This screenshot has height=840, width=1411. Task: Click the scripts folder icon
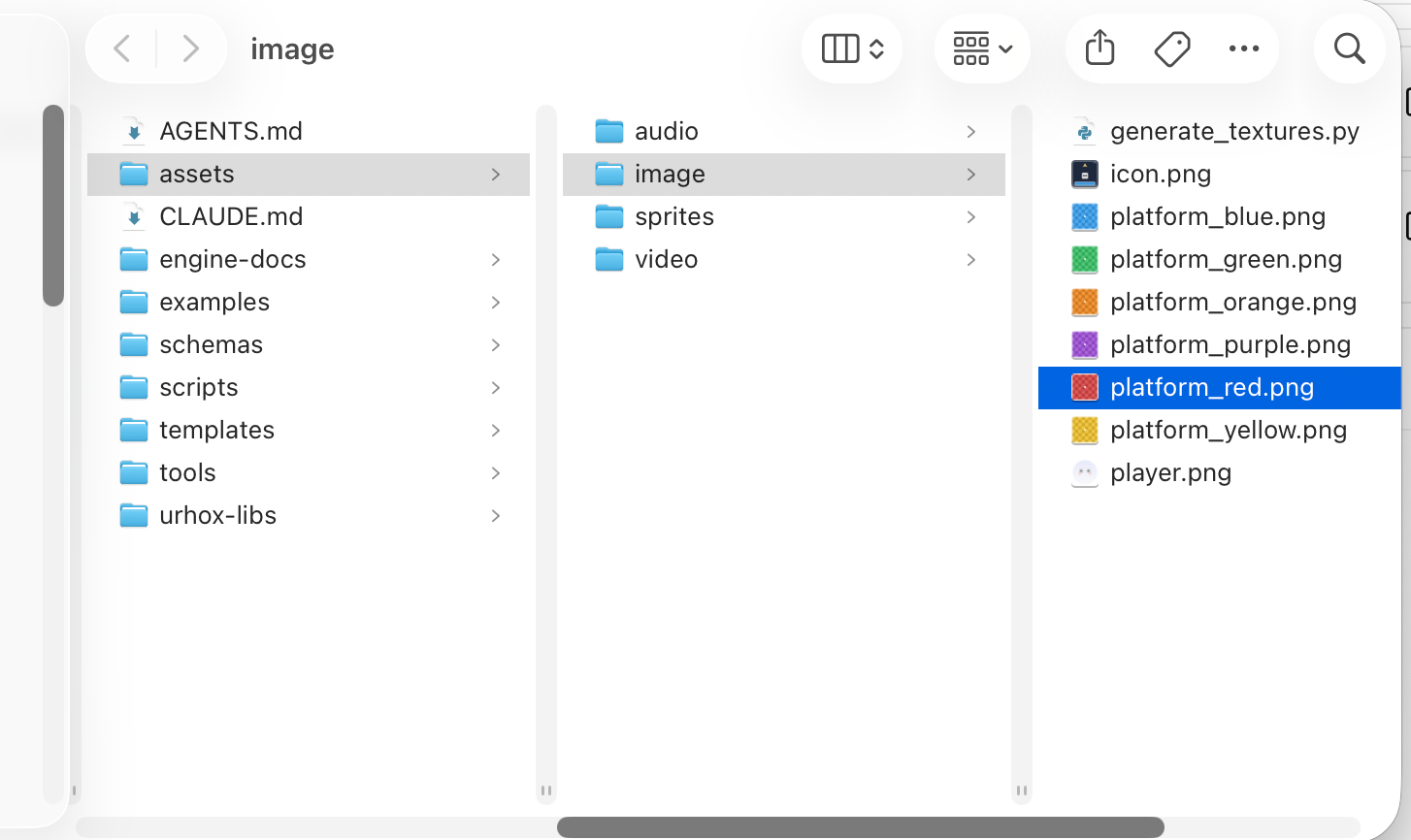134,387
